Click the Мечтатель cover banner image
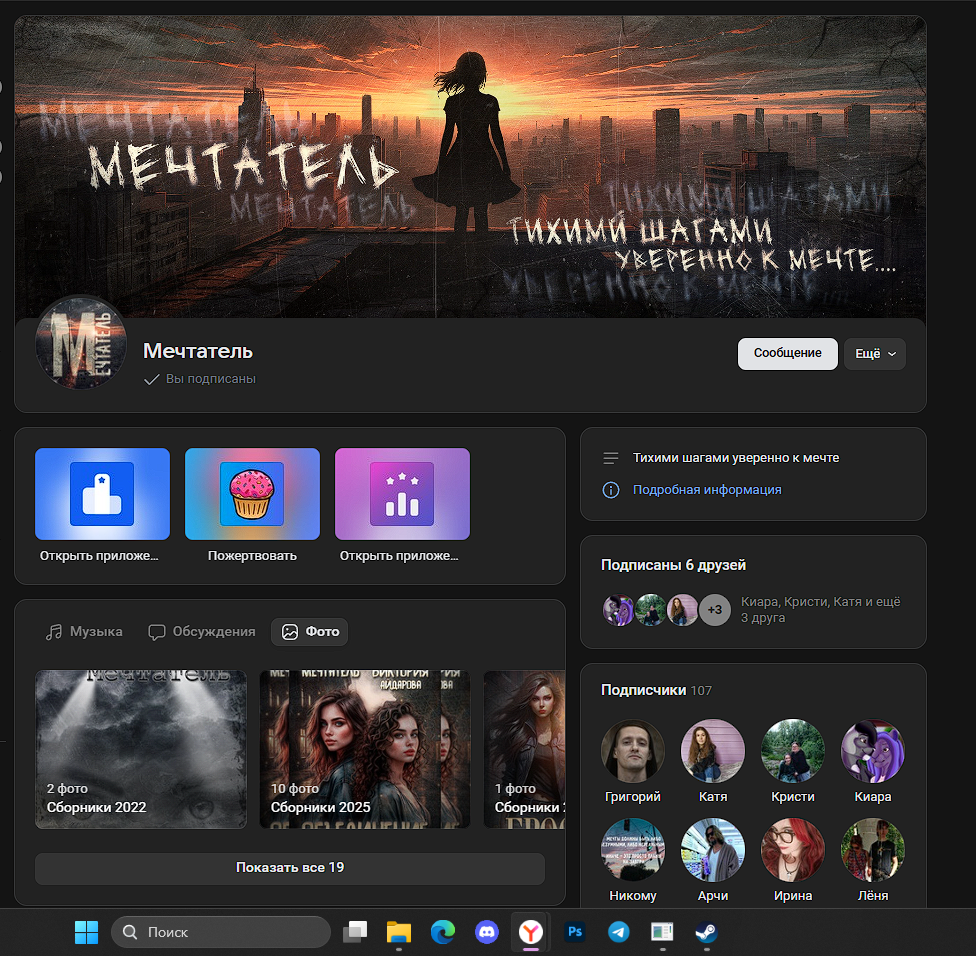976x956 pixels. [x=470, y=167]
